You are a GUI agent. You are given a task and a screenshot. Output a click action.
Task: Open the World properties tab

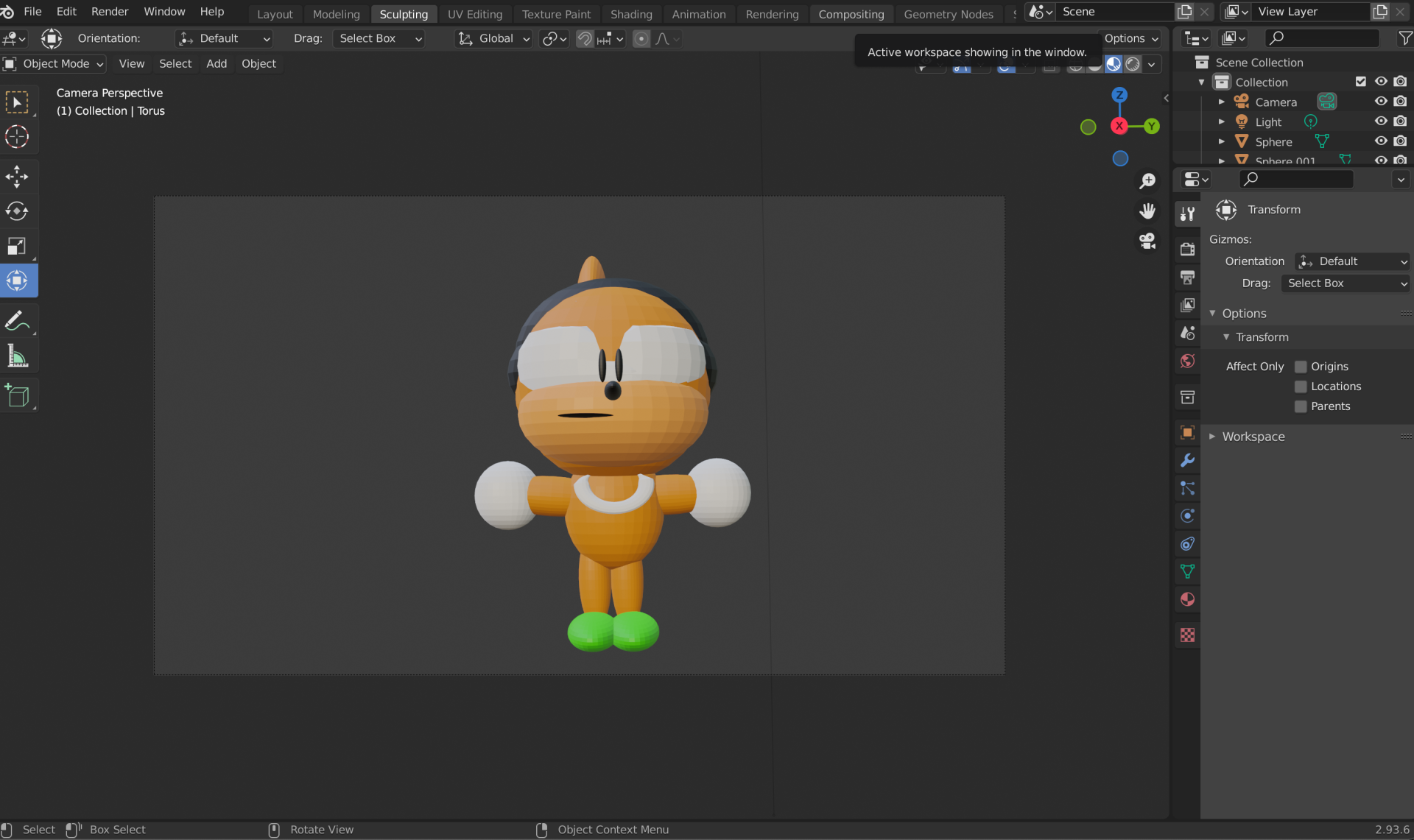point(1187,361)
